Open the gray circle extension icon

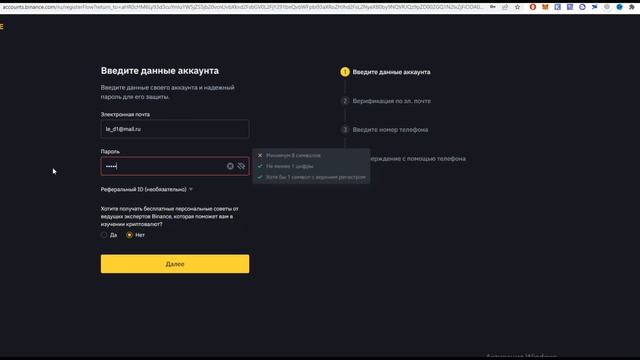(607, 7)
